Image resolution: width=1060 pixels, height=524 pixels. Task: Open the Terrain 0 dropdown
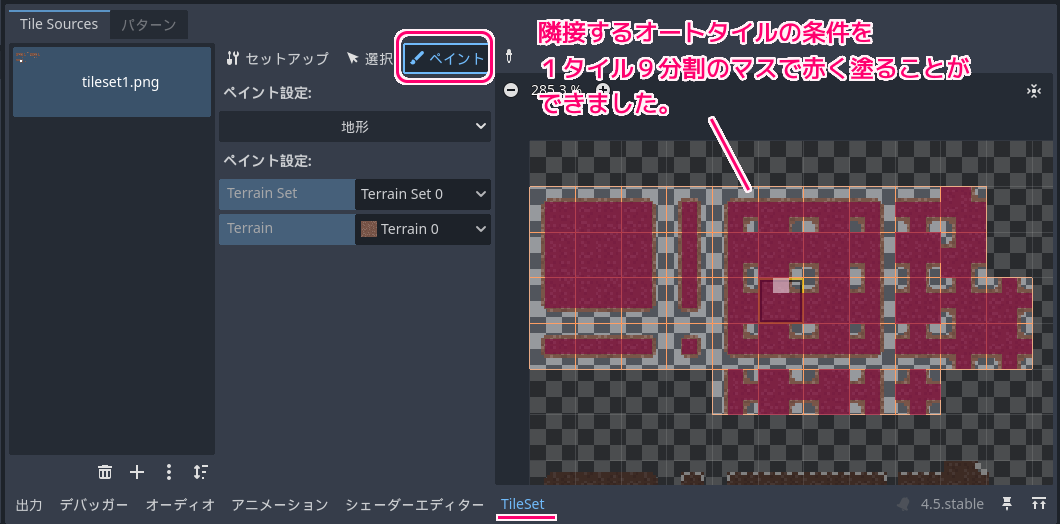point(422,229)
